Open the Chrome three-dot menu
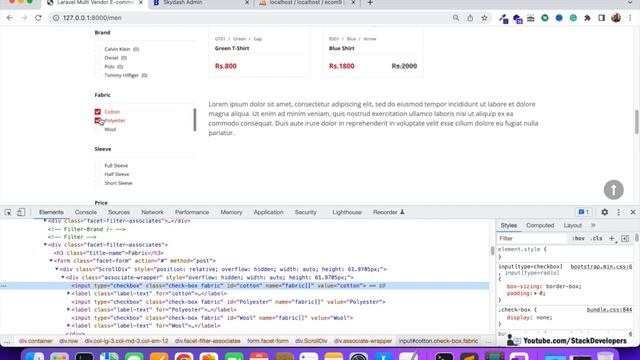 coord(630,18)
